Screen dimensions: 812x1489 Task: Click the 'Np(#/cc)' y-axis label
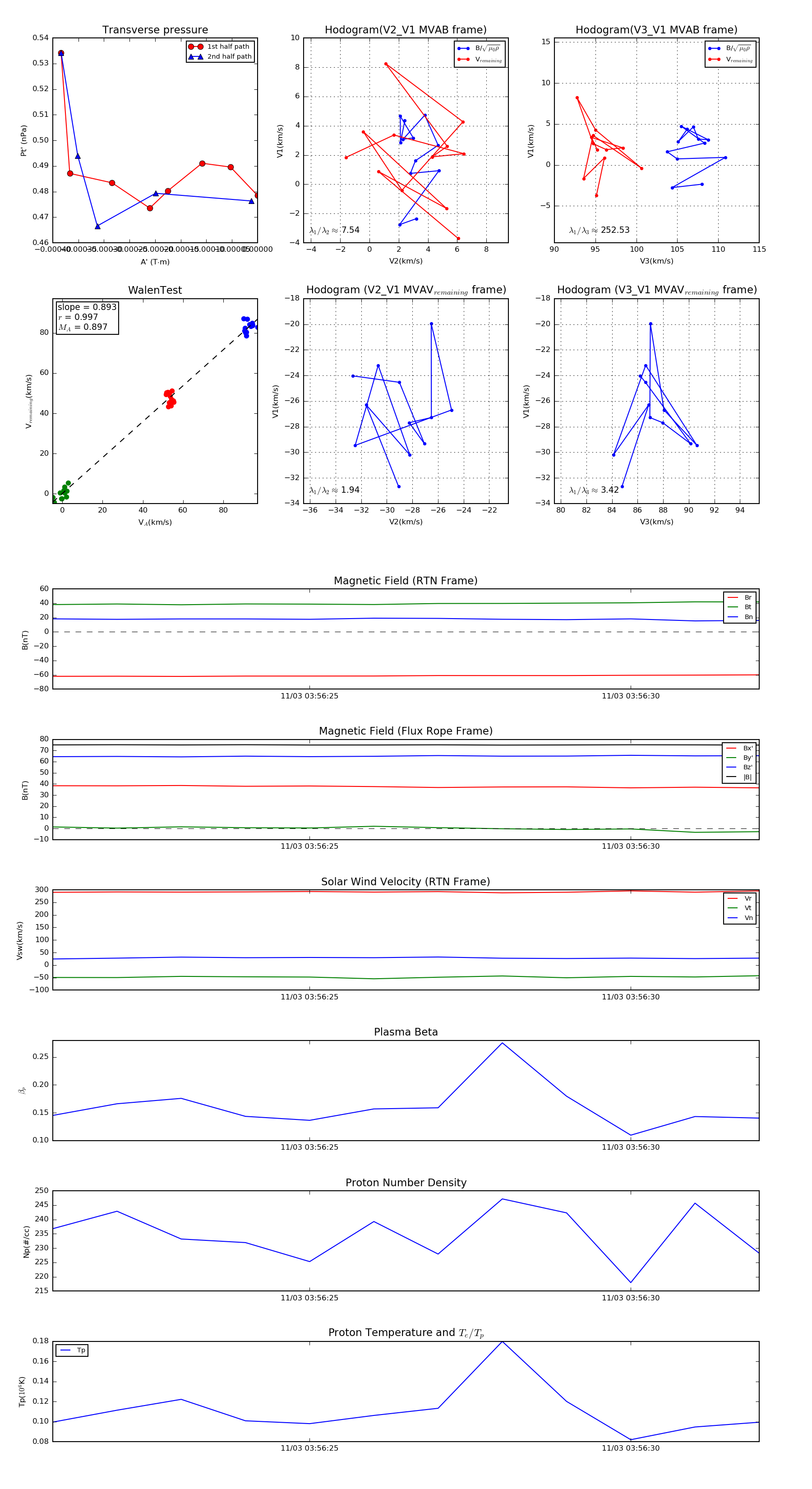click(26, 1241)
